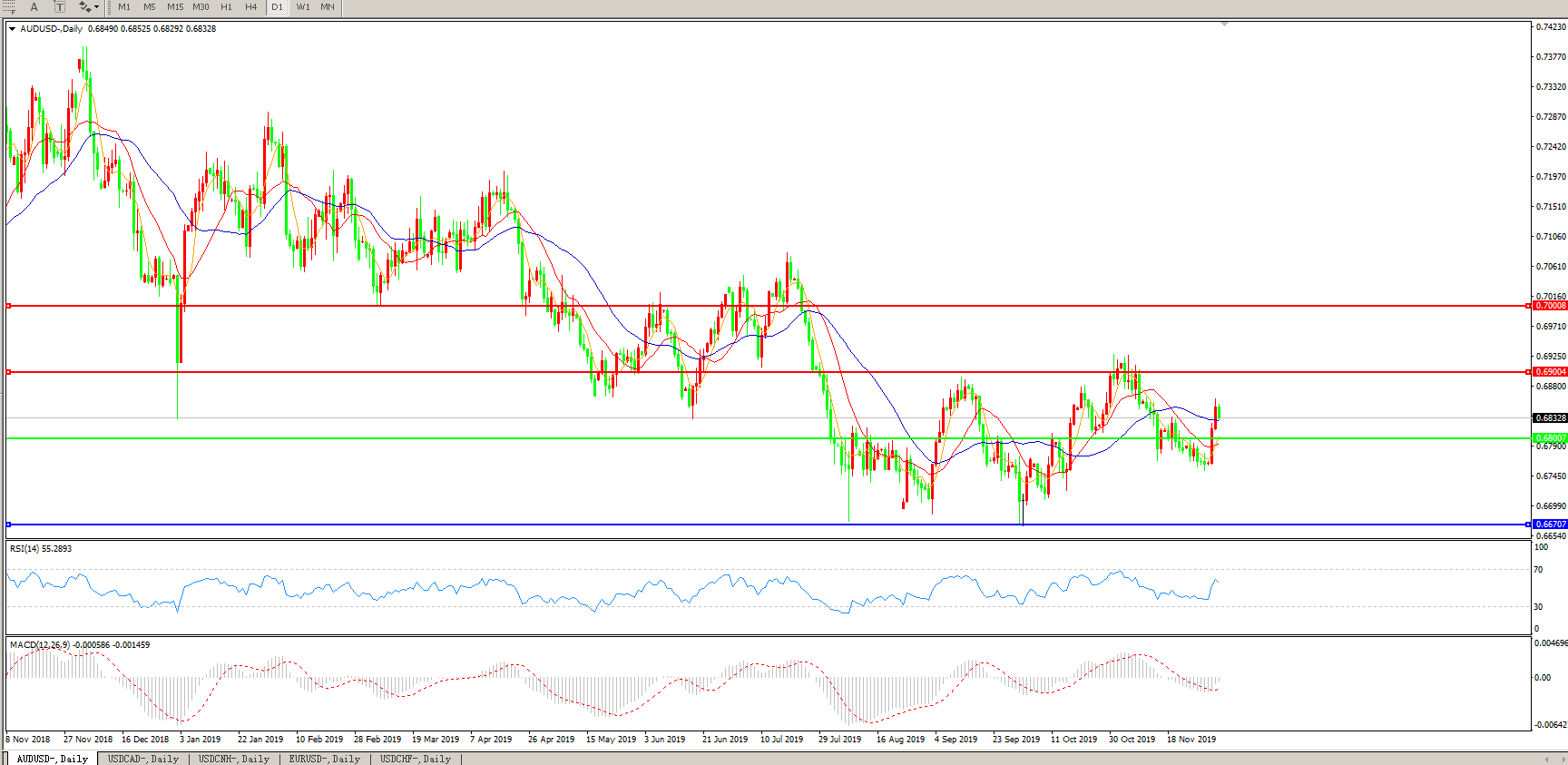Viewport: 1568px width, 765px height.
Task: Open the USDCAD-, Daily chart tab
Action: tap(143, 759)
